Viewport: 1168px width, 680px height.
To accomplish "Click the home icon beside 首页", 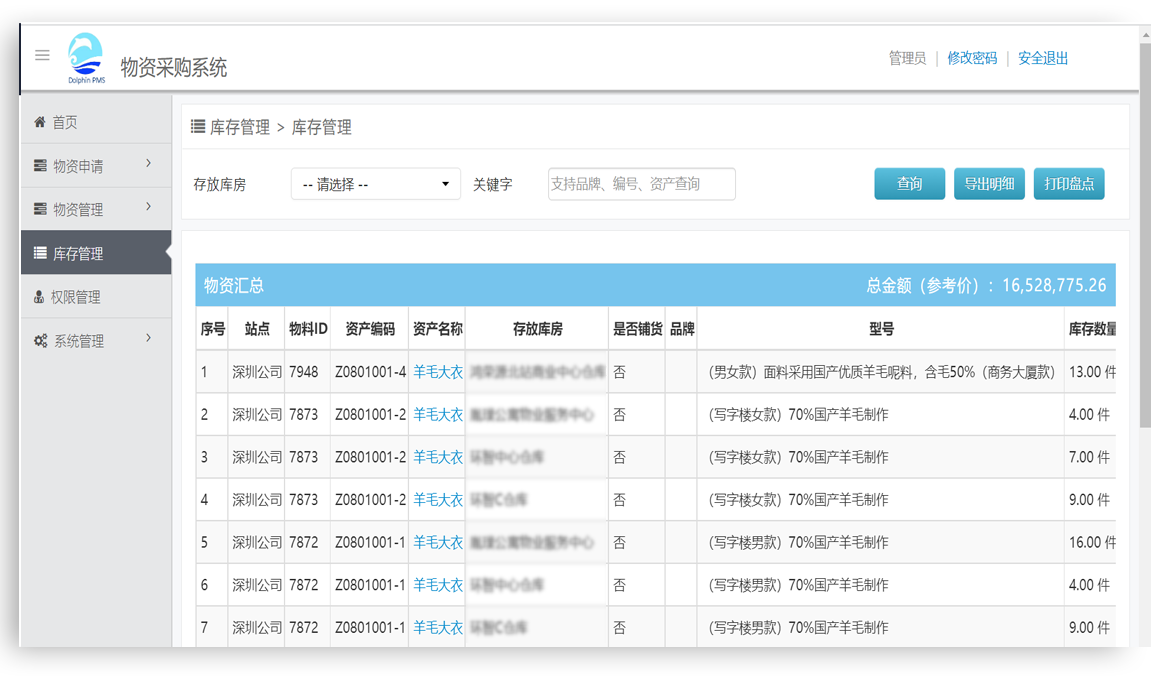I will [x=40, y=122].
